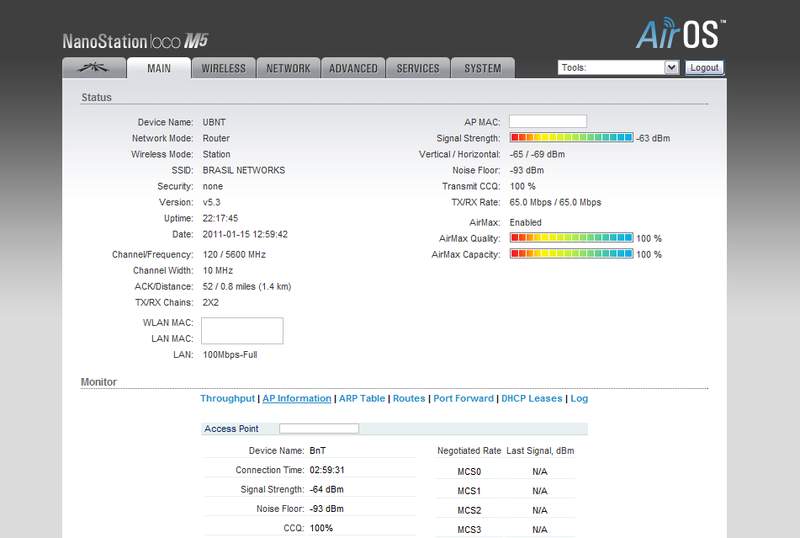Image resolution: width=800 pixels, height=538 pixels.
Task: Click TX/RX Rate 65.0 Mbps / 65.0 Mbps
Action: [x=555, y=202]
